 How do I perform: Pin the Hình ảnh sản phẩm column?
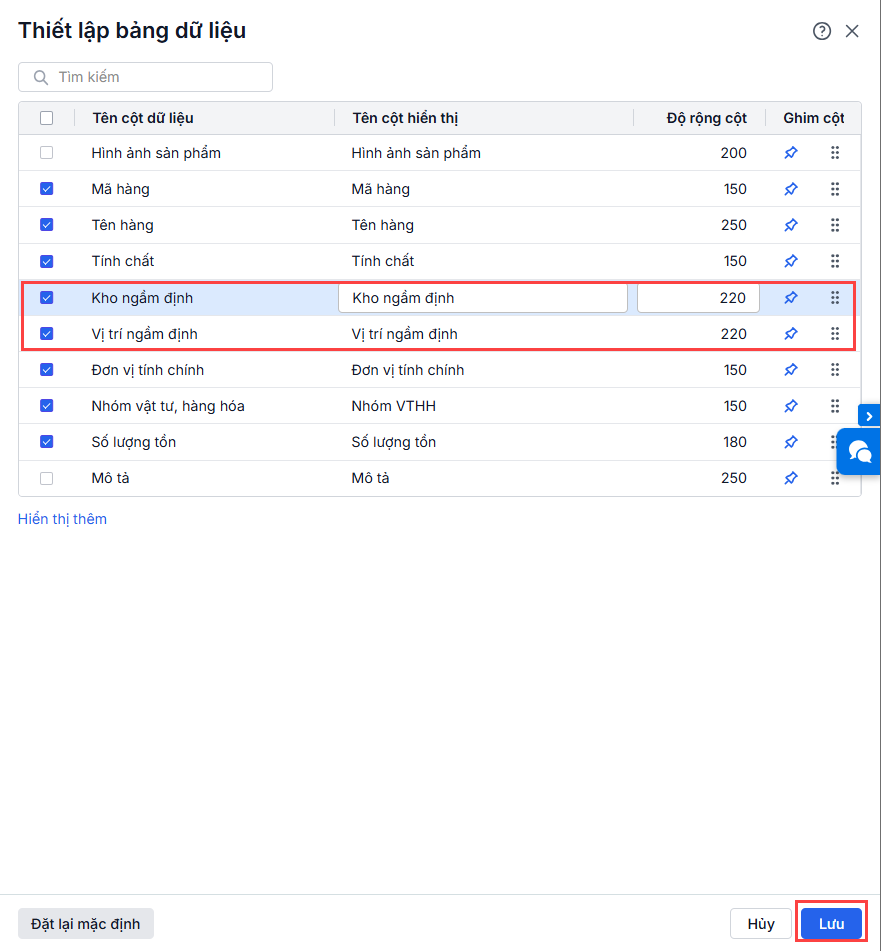[x=791, y=153]
